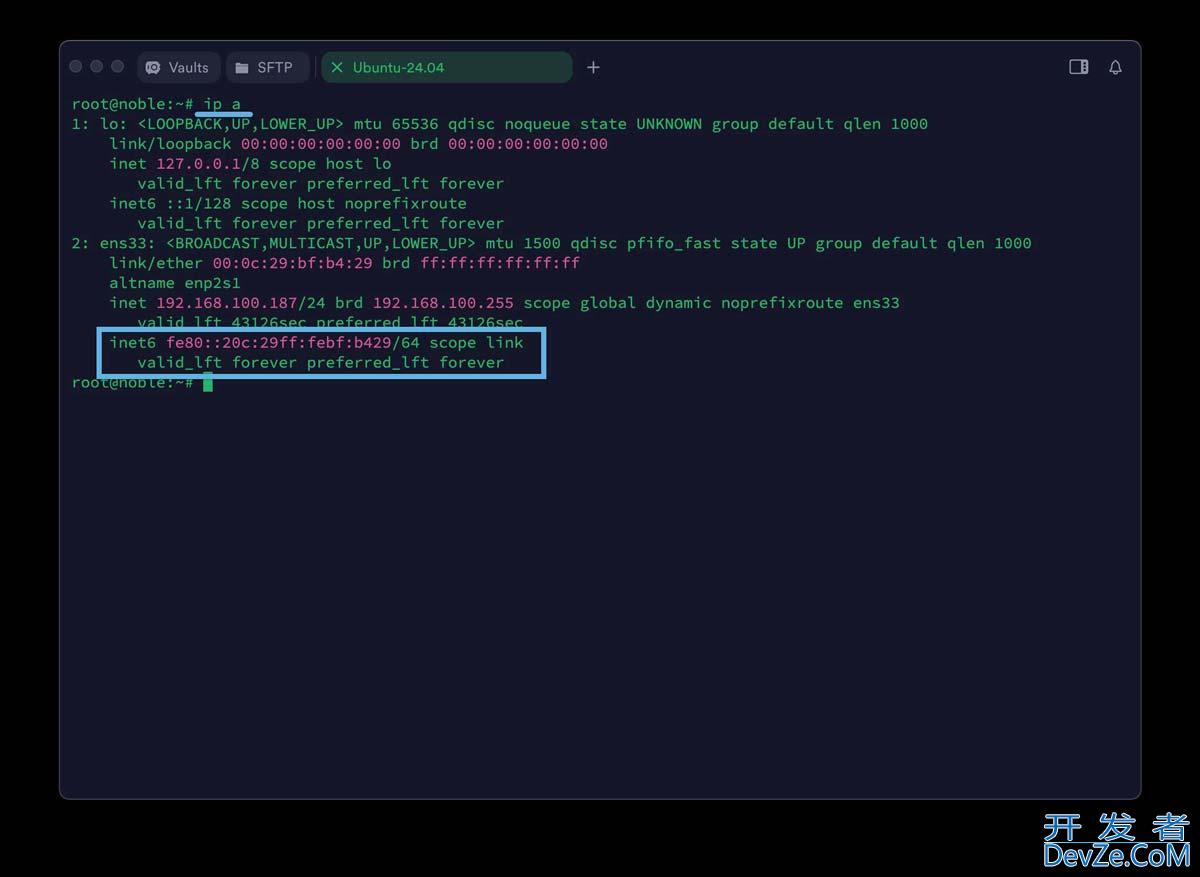The height and width of the screenshot is (877, 1200).
Task: Click the 'link/loopback' text
Action: pyautogui.click(x=170, y=144)
